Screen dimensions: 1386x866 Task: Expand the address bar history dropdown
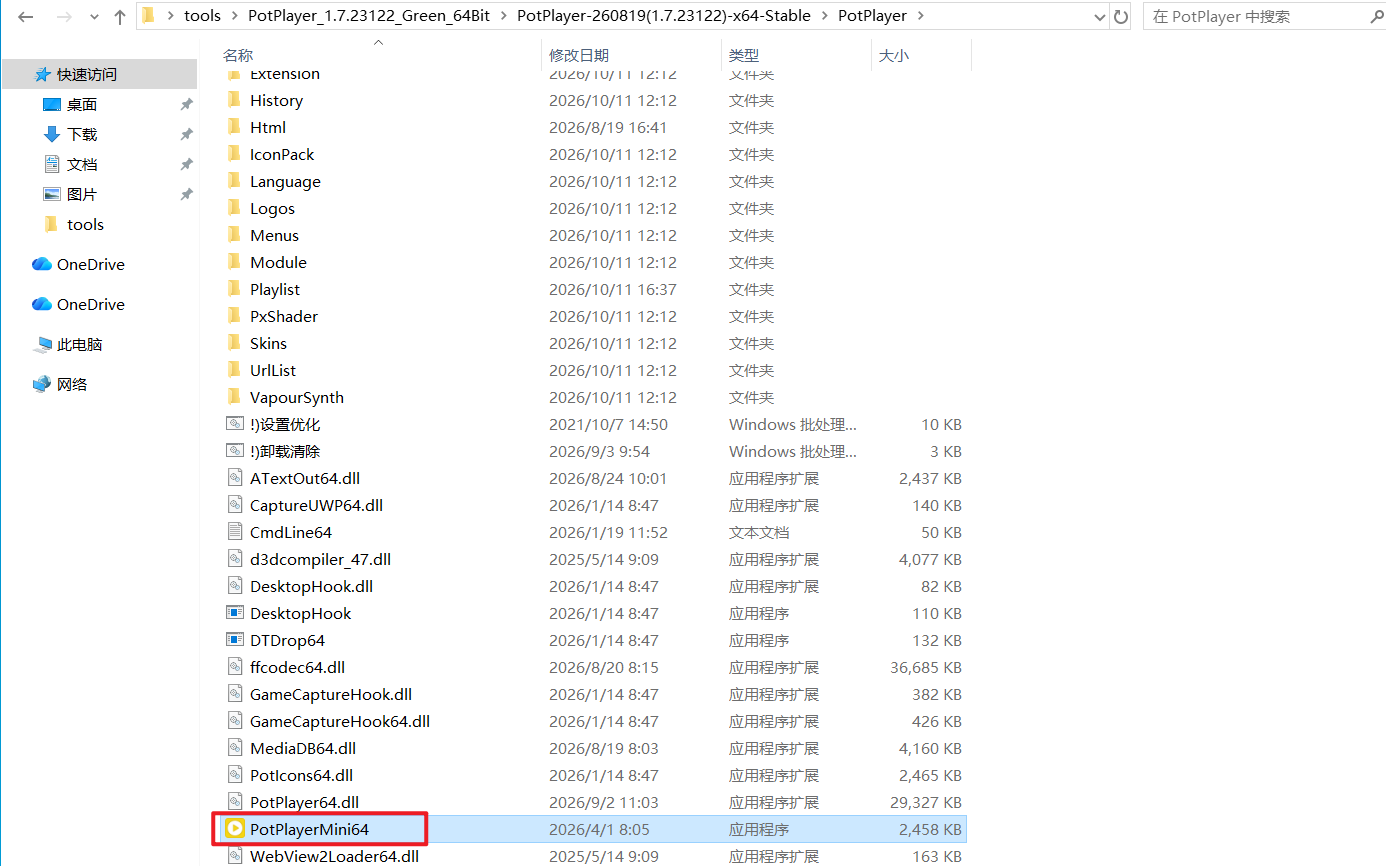point(1100,16)
